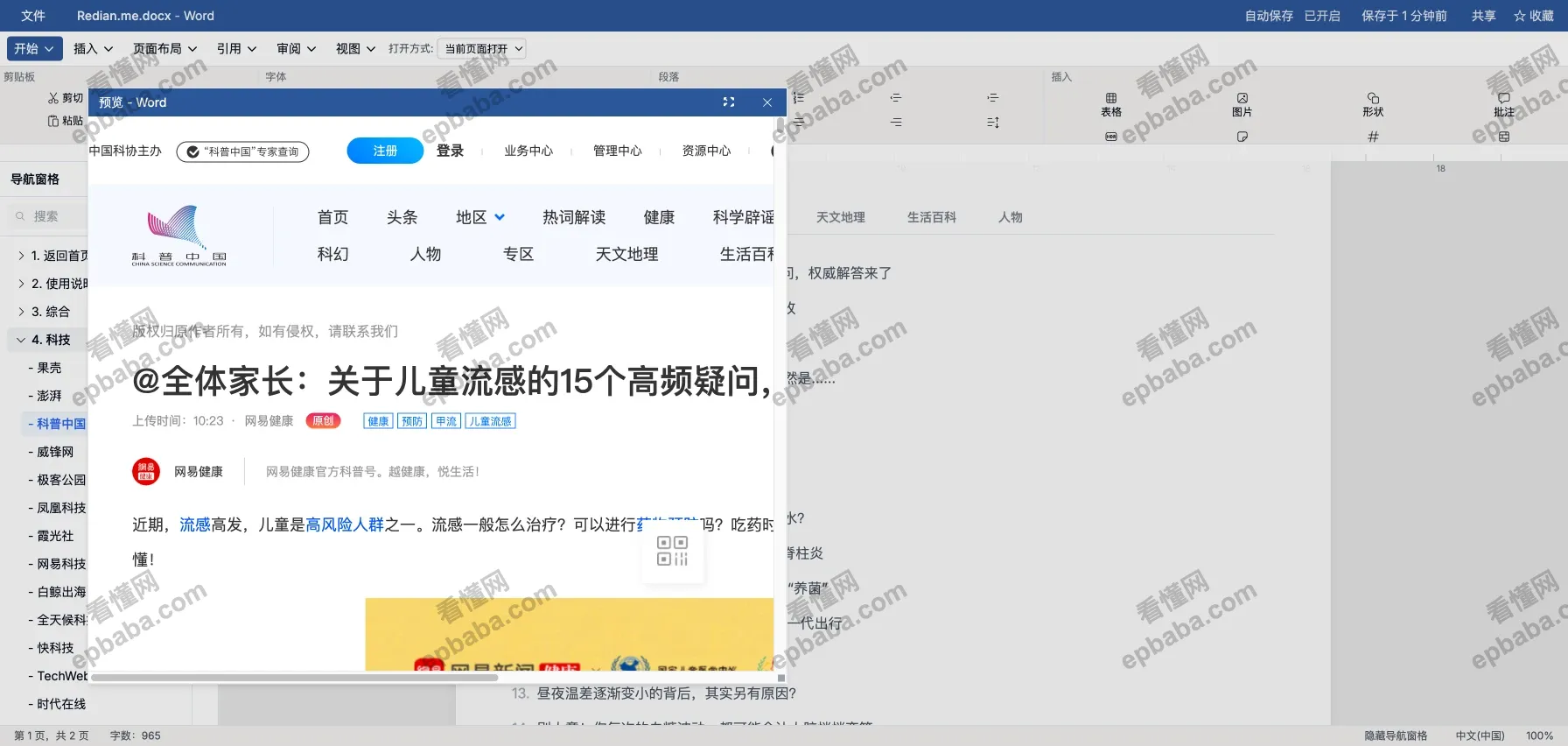Open the 插入 menu dropdown
The image size is (1568, 746).
click(x=94, y=49)
